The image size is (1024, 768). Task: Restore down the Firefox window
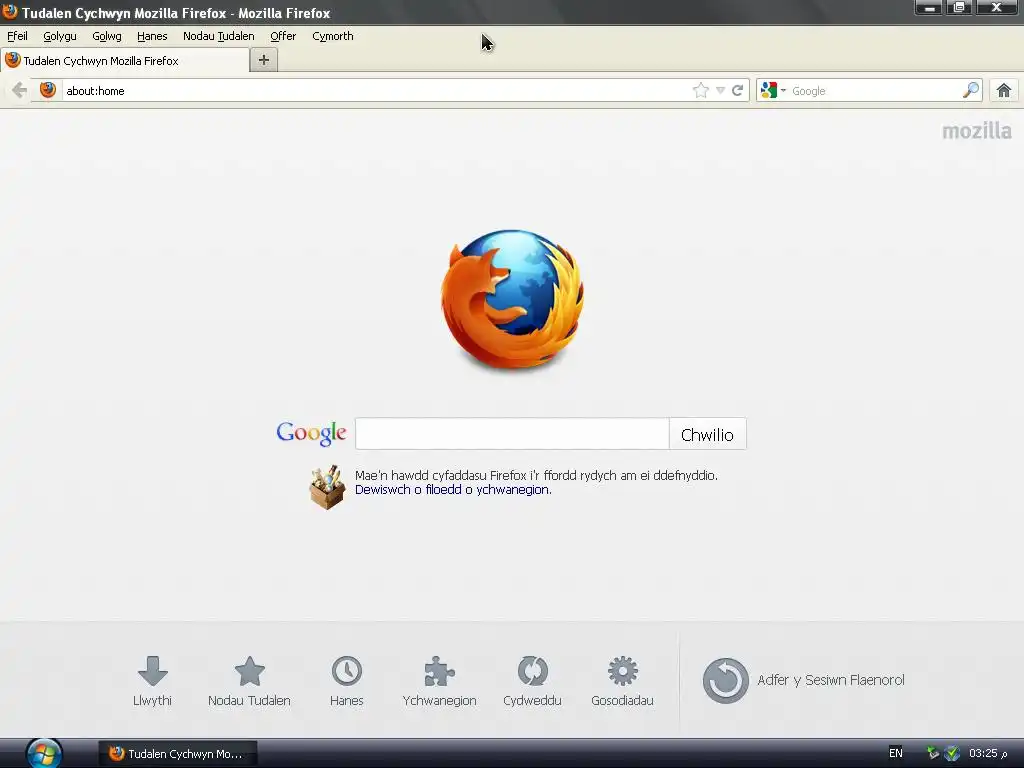959,8
